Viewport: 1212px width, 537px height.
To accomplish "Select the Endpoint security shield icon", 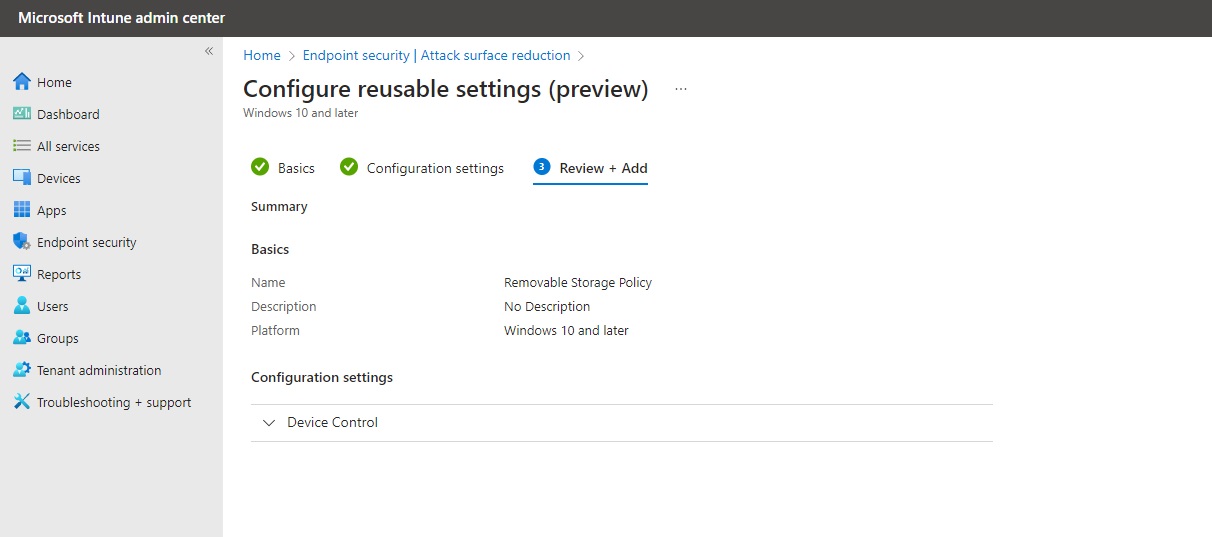I will point(22,242).
